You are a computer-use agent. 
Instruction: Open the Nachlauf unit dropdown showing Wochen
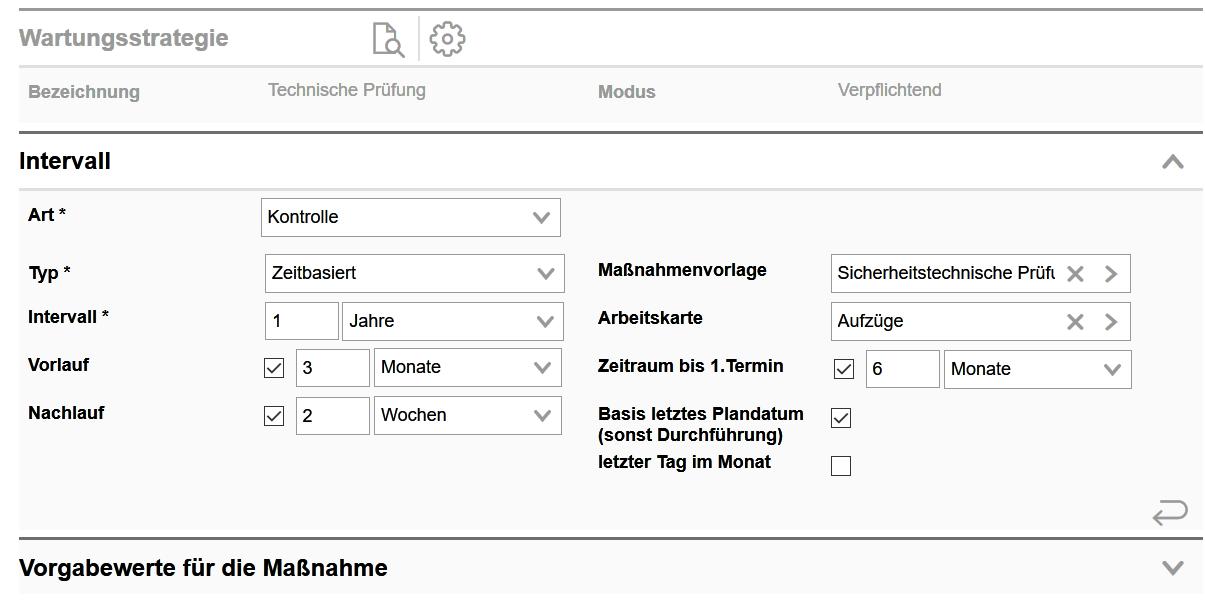[467, 416]
